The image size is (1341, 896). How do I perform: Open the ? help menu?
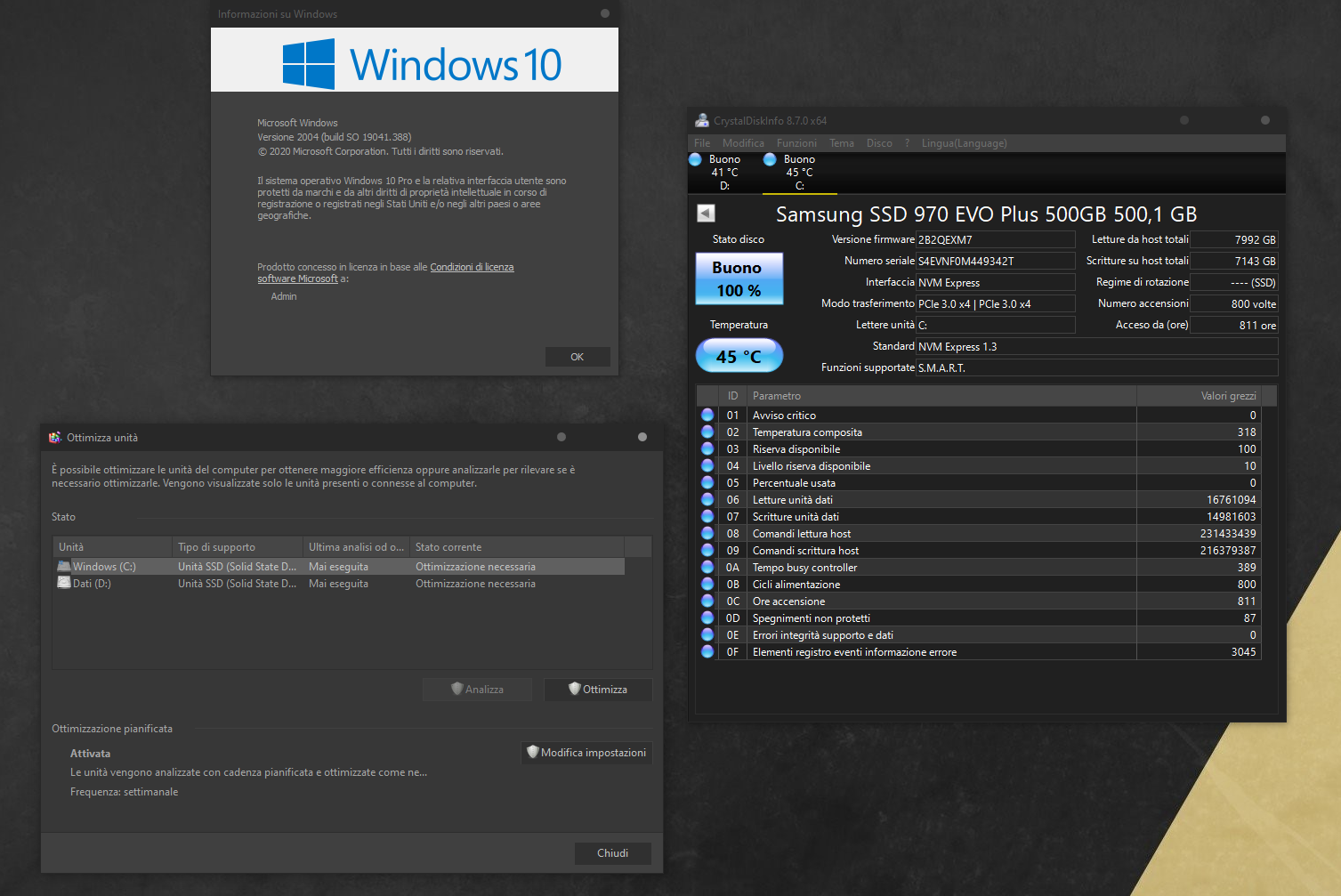[x=907, y=143]
